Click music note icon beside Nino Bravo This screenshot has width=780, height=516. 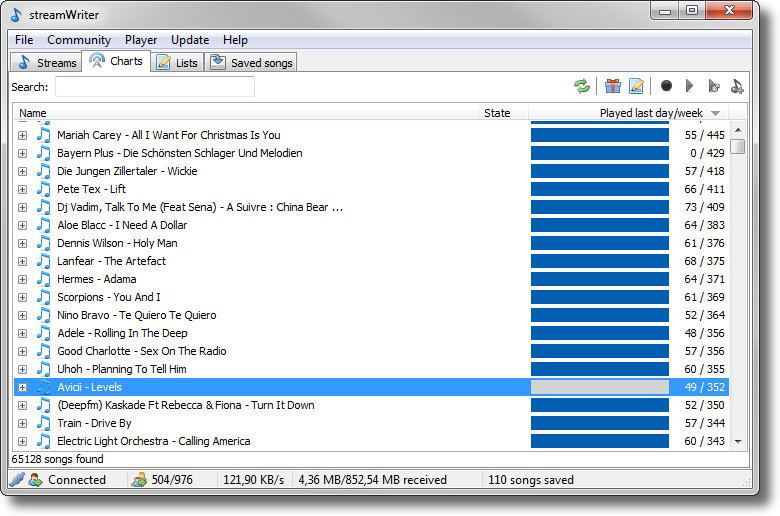pyautogui.click(x=44, y=315)
